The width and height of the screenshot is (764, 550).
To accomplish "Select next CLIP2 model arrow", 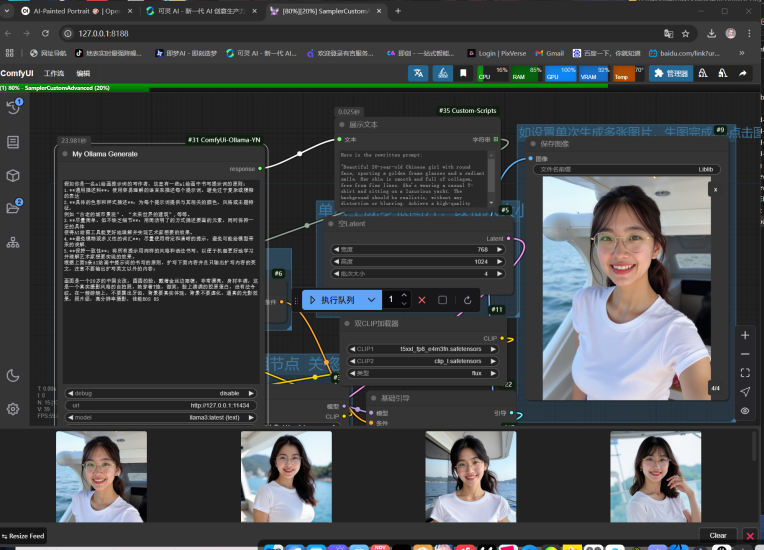I will point(493,361).
